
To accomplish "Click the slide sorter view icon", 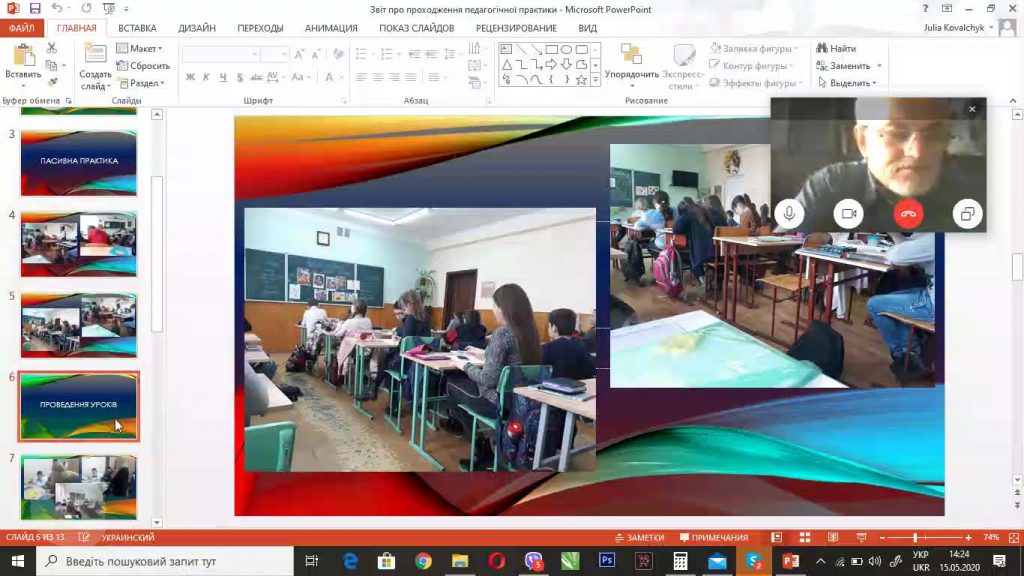I will coord(805,537).
